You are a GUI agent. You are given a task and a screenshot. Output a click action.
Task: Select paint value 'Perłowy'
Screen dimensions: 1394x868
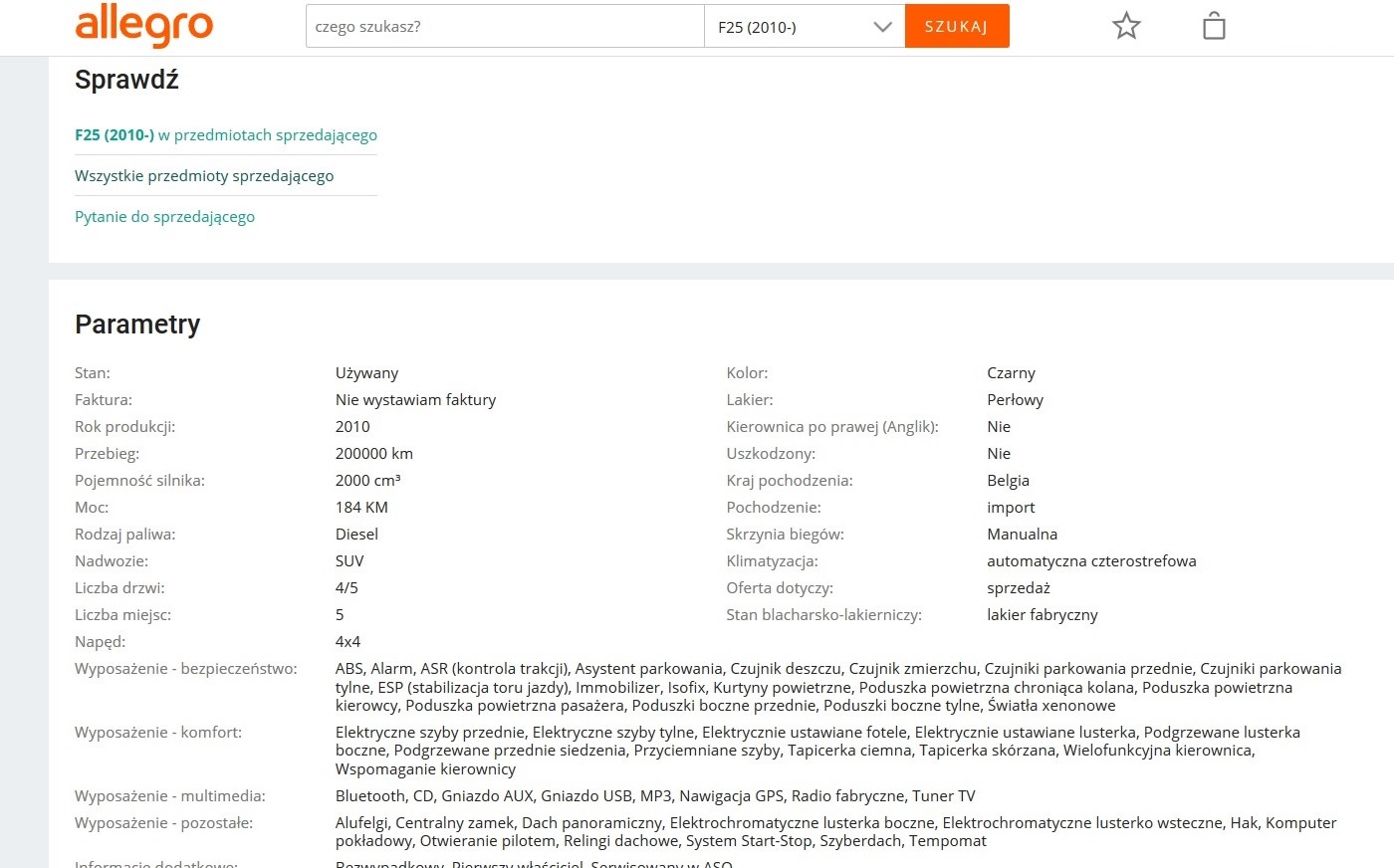click(1015, 400)
